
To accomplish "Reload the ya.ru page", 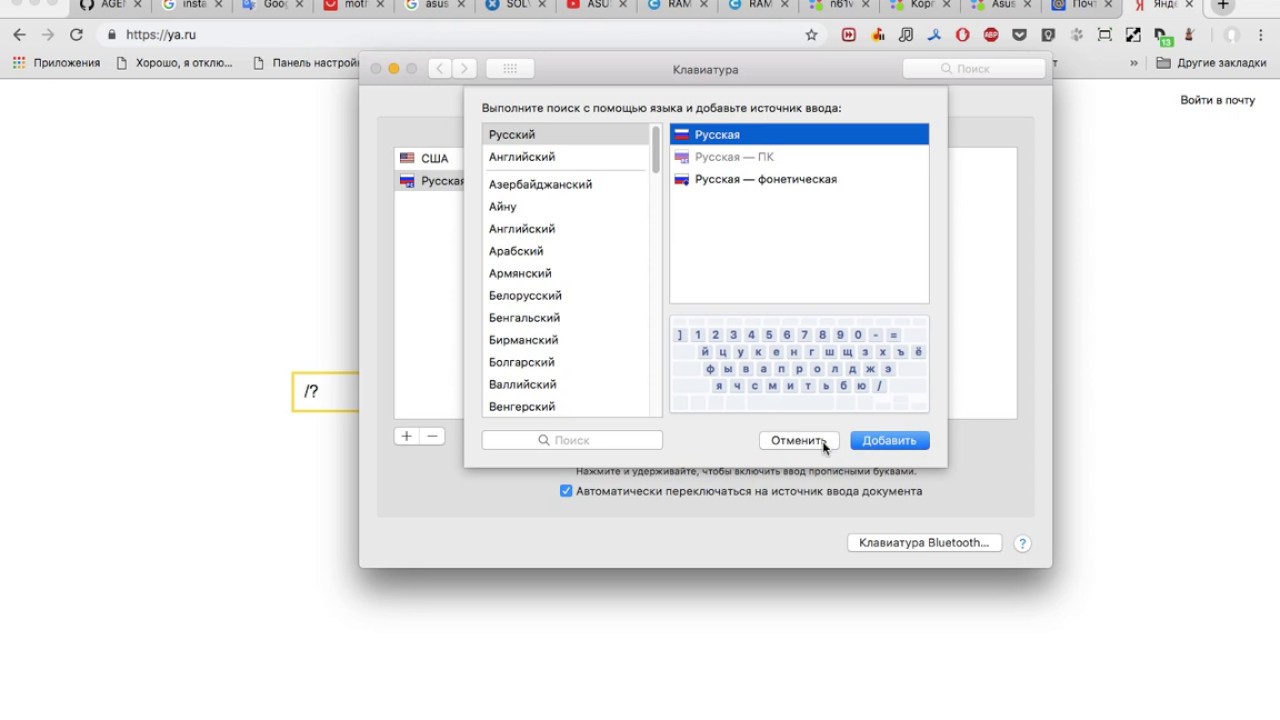I will [x=76, y=35].
